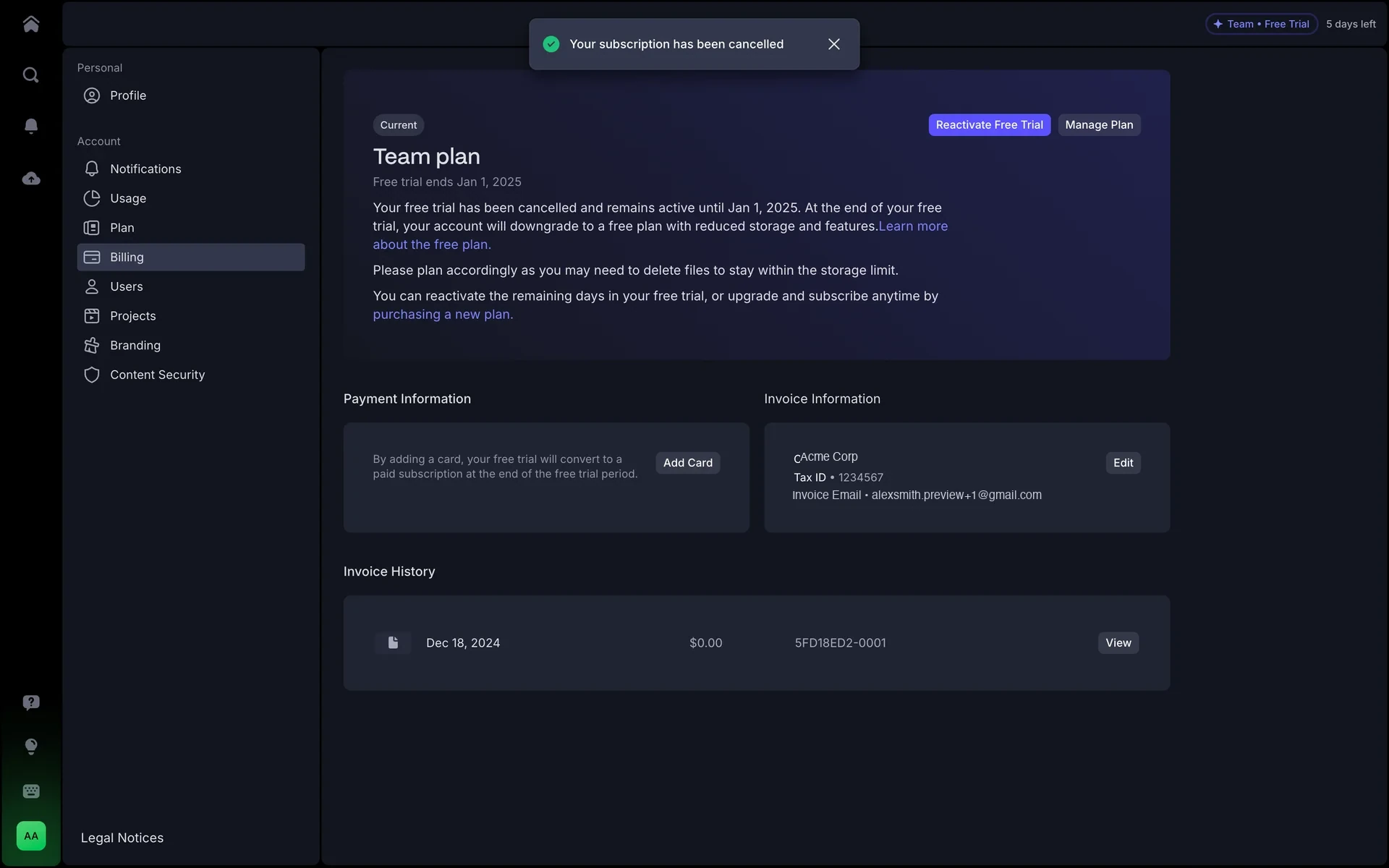Click the 'Invoice History' heading
The image size is (1389, 868).
point(389,571)
